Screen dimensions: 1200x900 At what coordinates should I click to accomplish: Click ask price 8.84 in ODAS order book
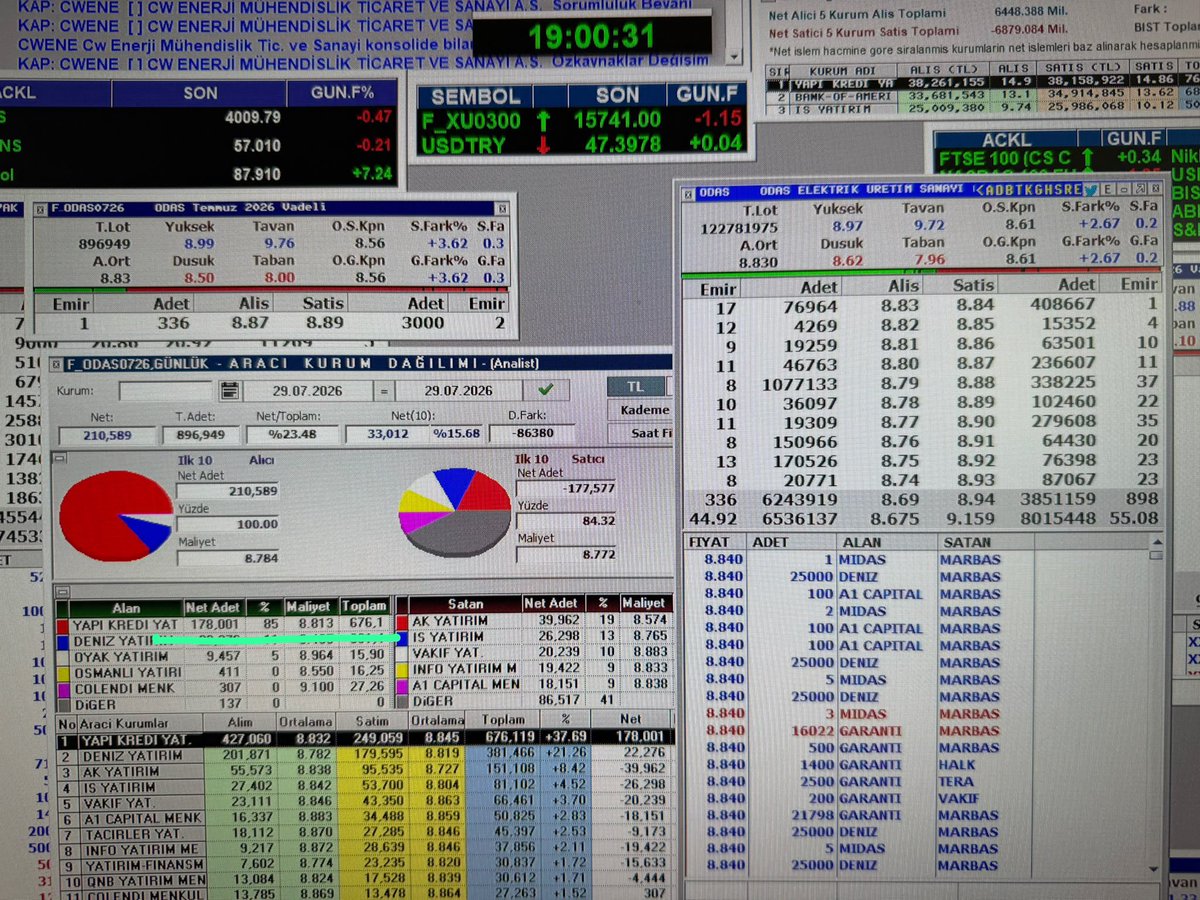pyautogui.click(x=974, y=306)
